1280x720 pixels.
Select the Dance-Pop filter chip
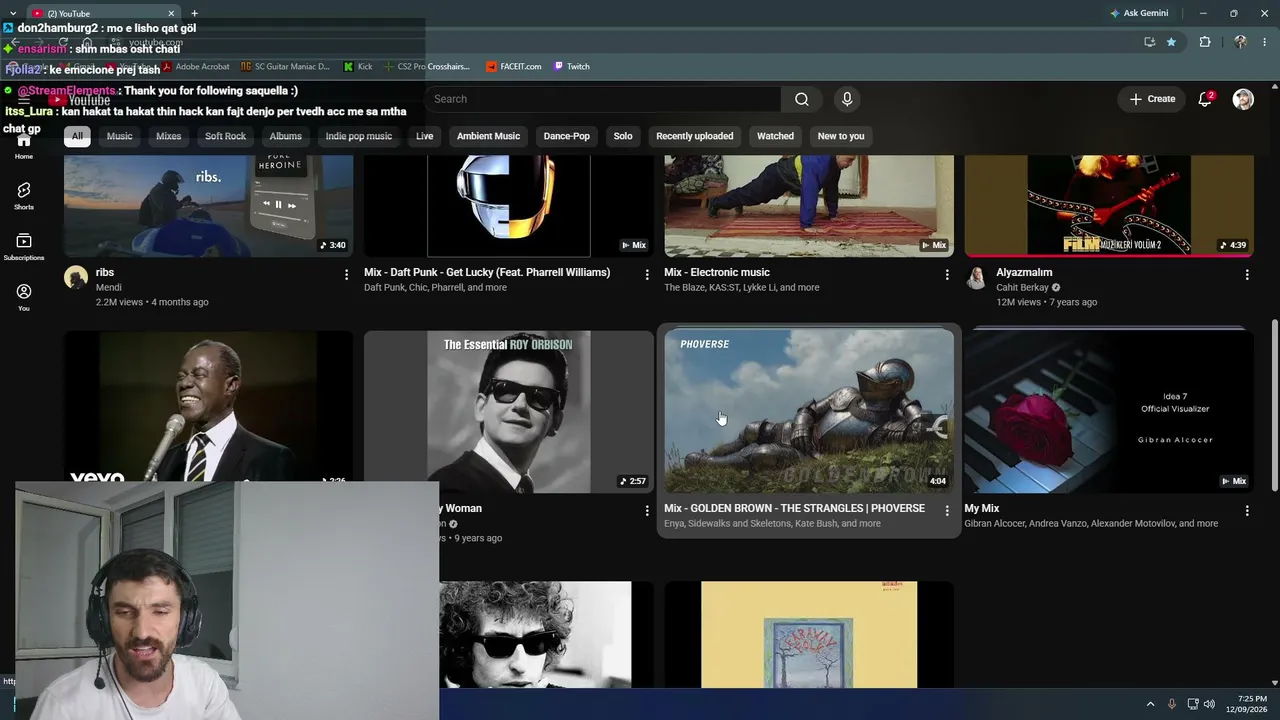click(567, 136)
